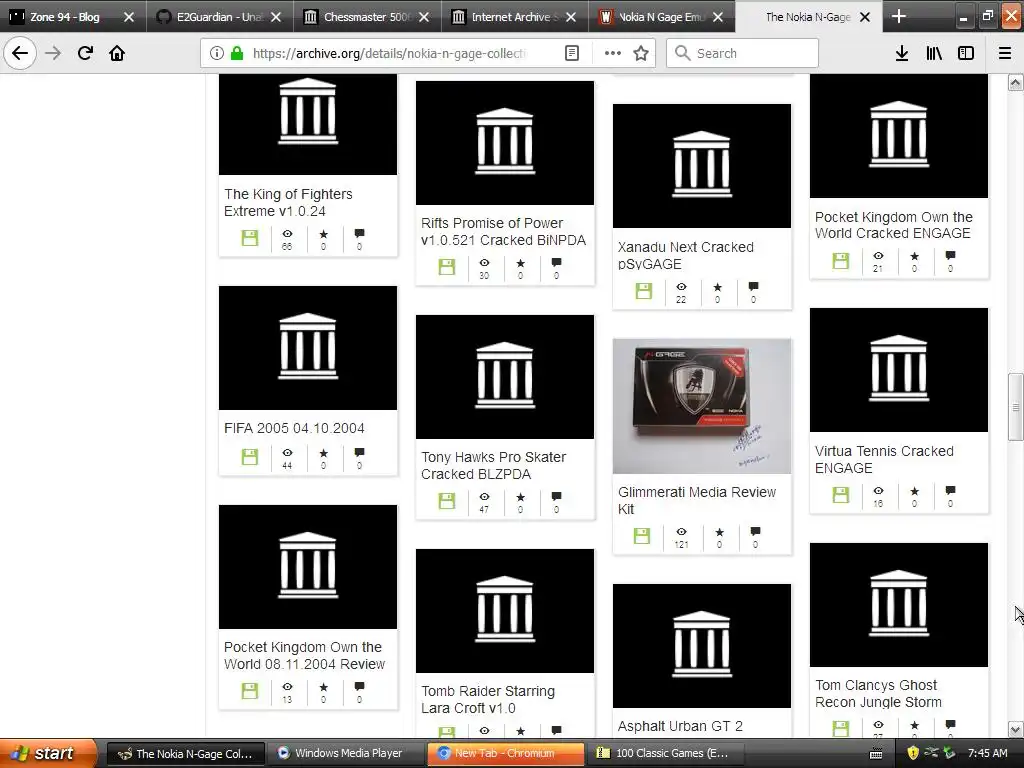This screenshot has width=1024, height=768.
Task: Switch to the Nokia N Gage Emu tab
Action: coord(661,17)
